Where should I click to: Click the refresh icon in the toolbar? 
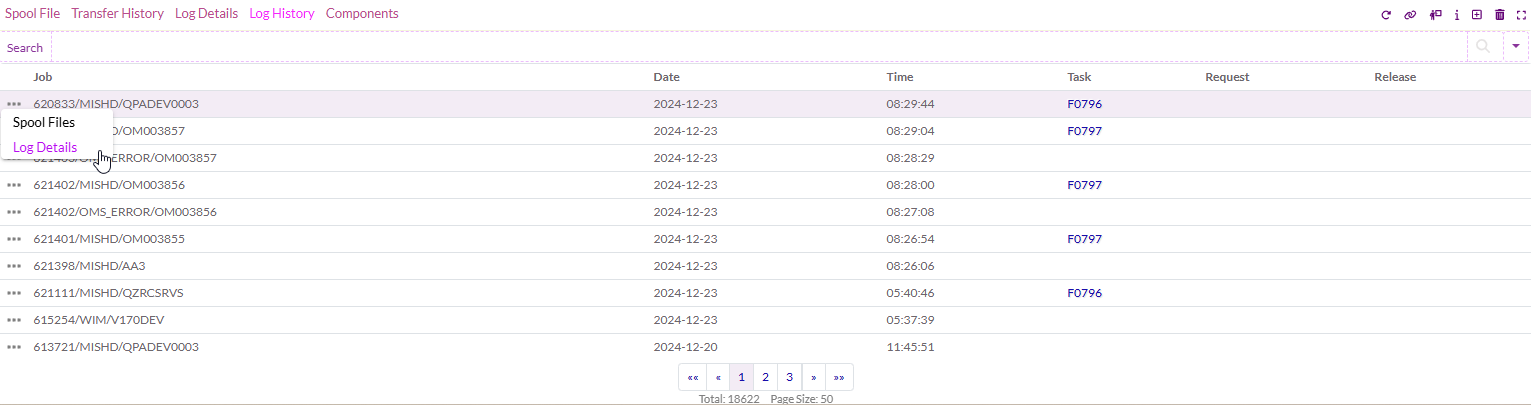pyautogui.click(x=1386, y=15)
